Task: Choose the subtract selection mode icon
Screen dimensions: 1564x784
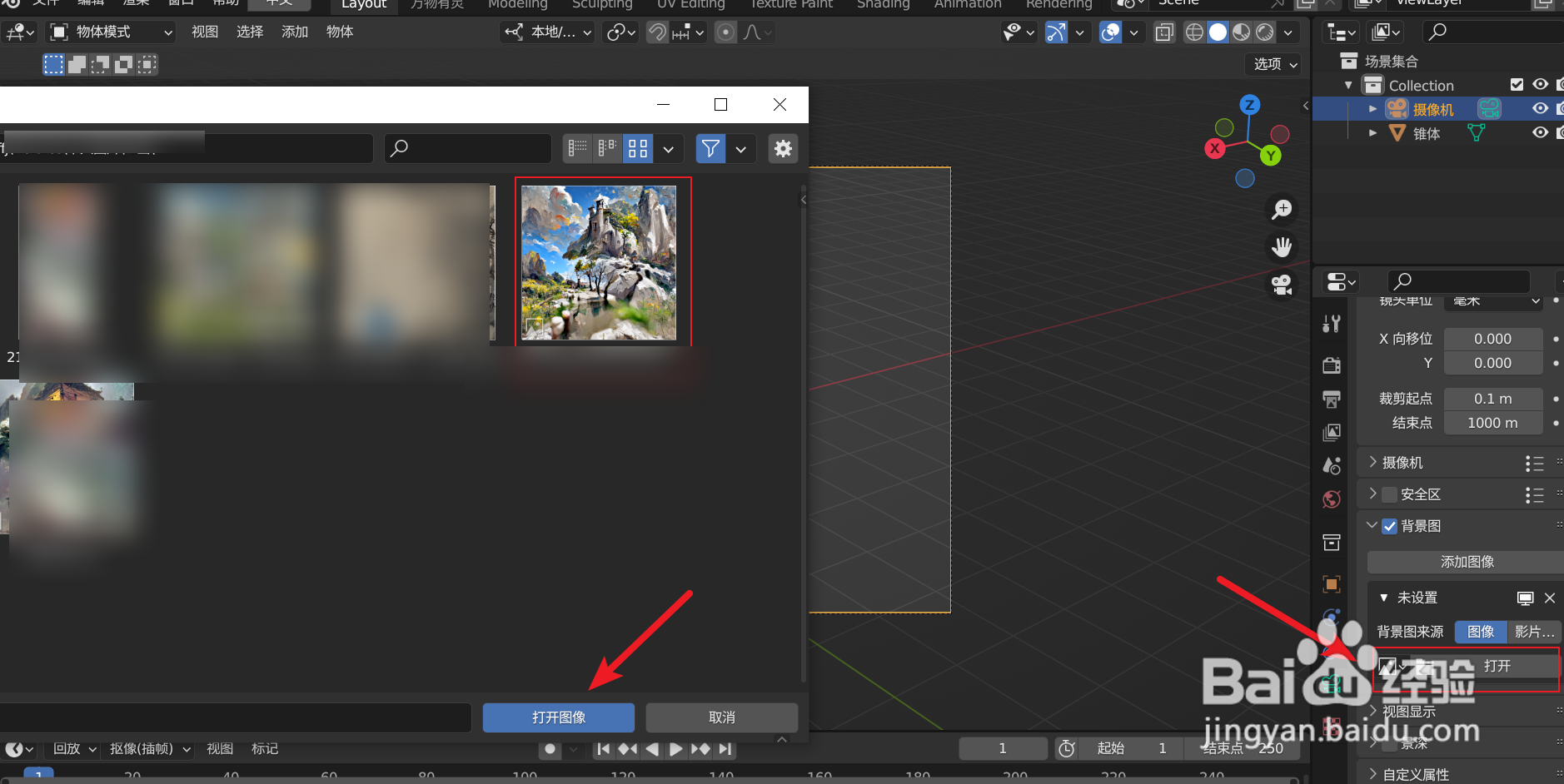Action: [x=100, y=64]
